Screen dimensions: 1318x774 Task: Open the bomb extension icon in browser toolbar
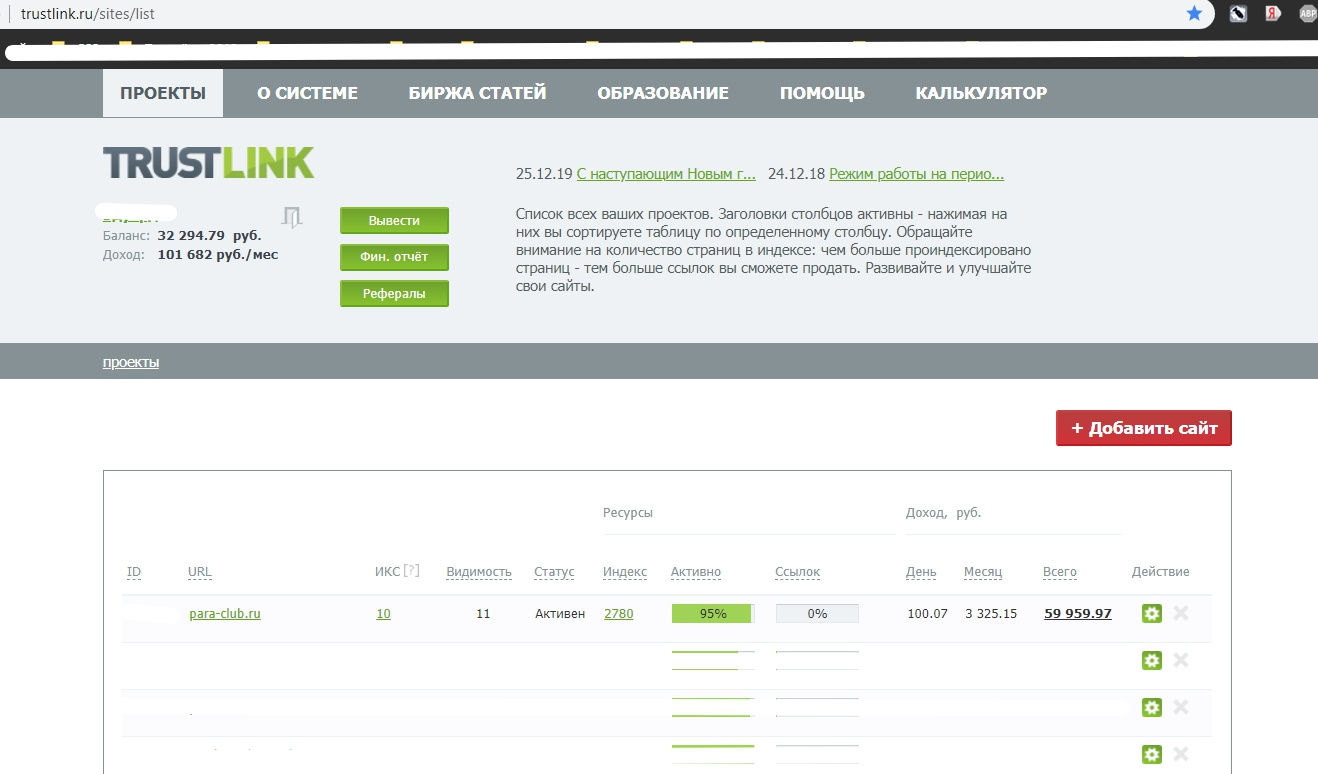(1238, 14)
